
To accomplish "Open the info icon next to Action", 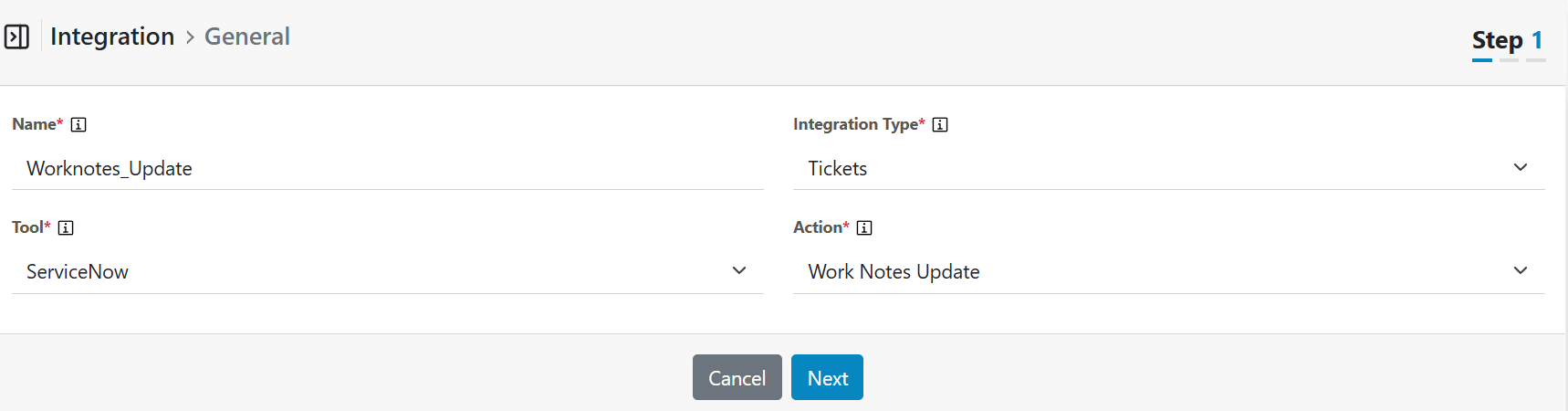I will point(864,228).
